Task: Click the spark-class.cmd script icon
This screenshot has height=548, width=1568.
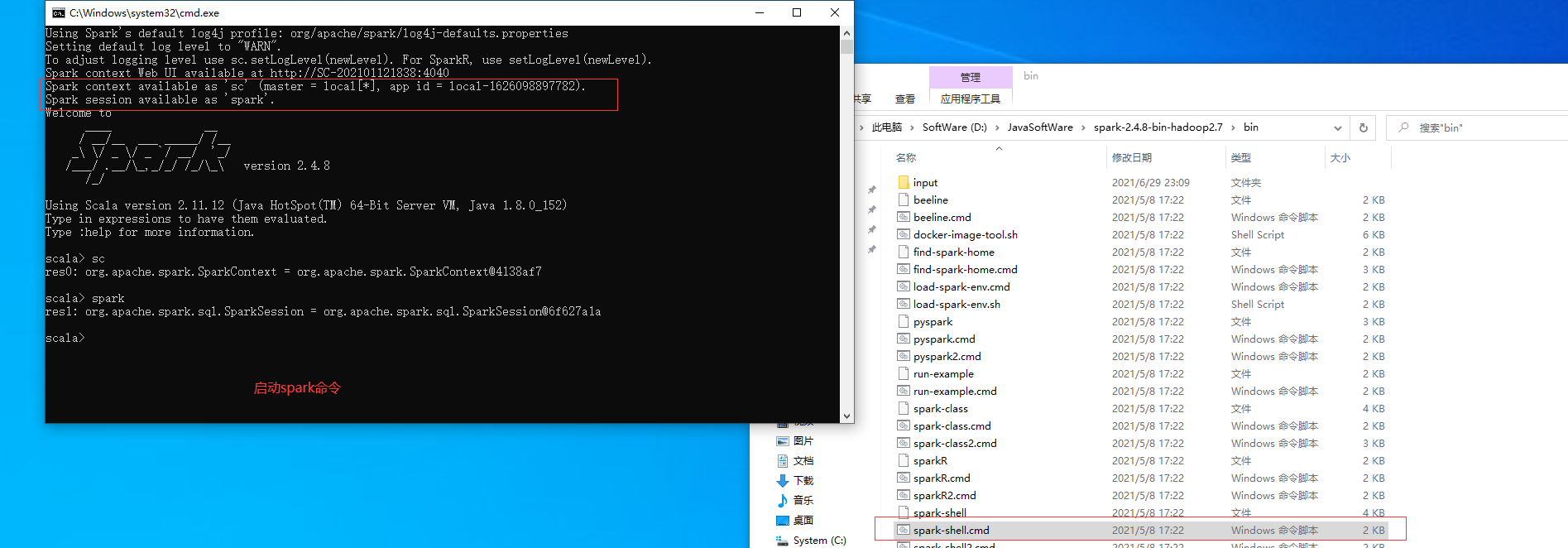Action: [904, 425]
